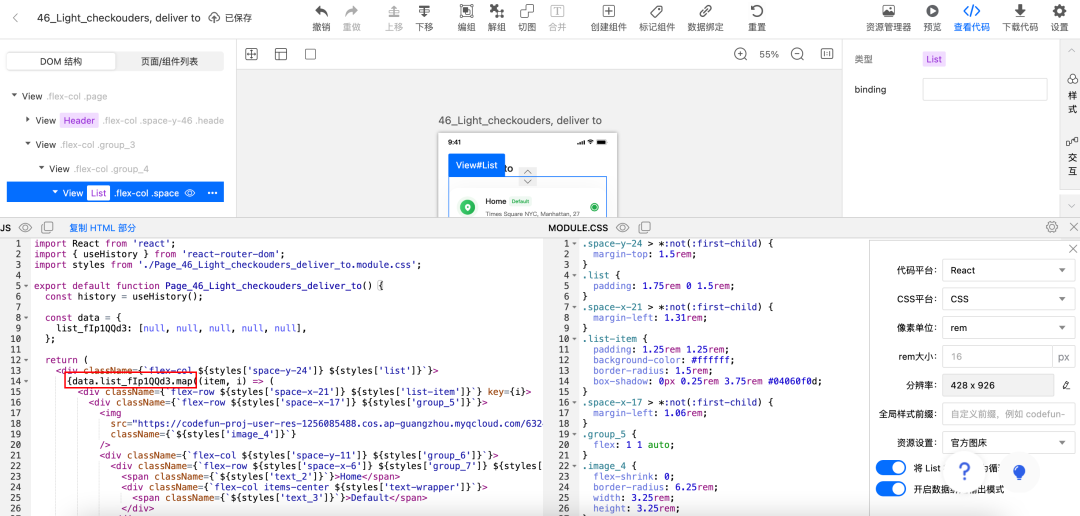Image resolution: width=1080 pixels, height=516 pixels.
Task: Select the green radio on Home address
Action: coord(594,207)
